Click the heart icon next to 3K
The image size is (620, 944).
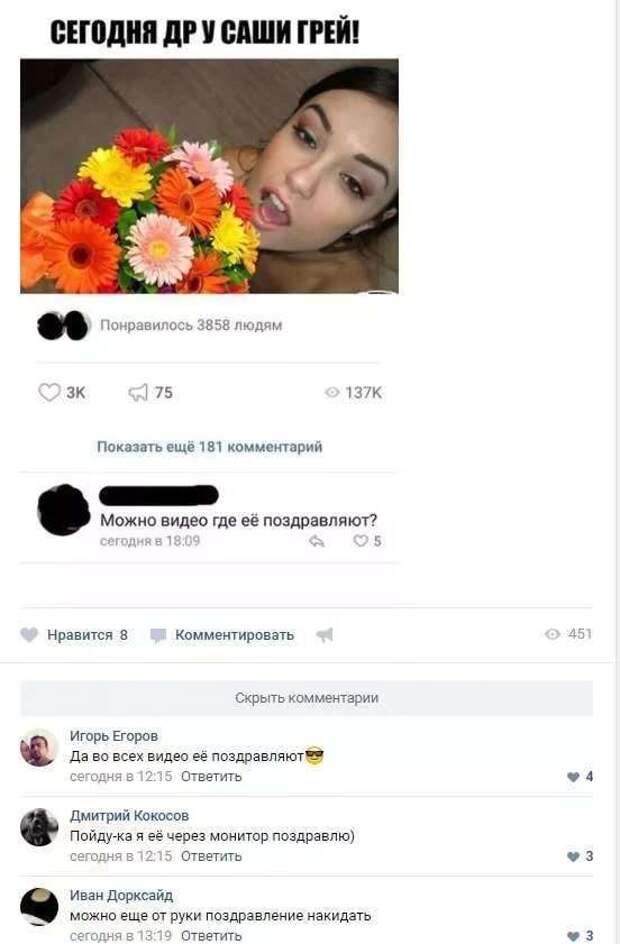pos(49,393)
